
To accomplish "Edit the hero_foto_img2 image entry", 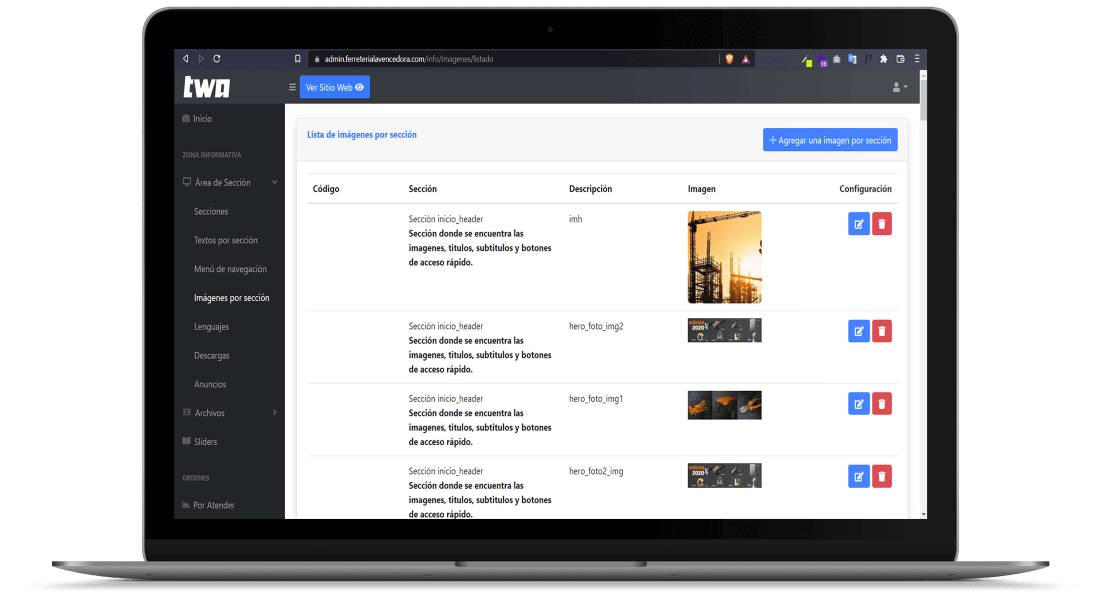I will click(858, 332).
